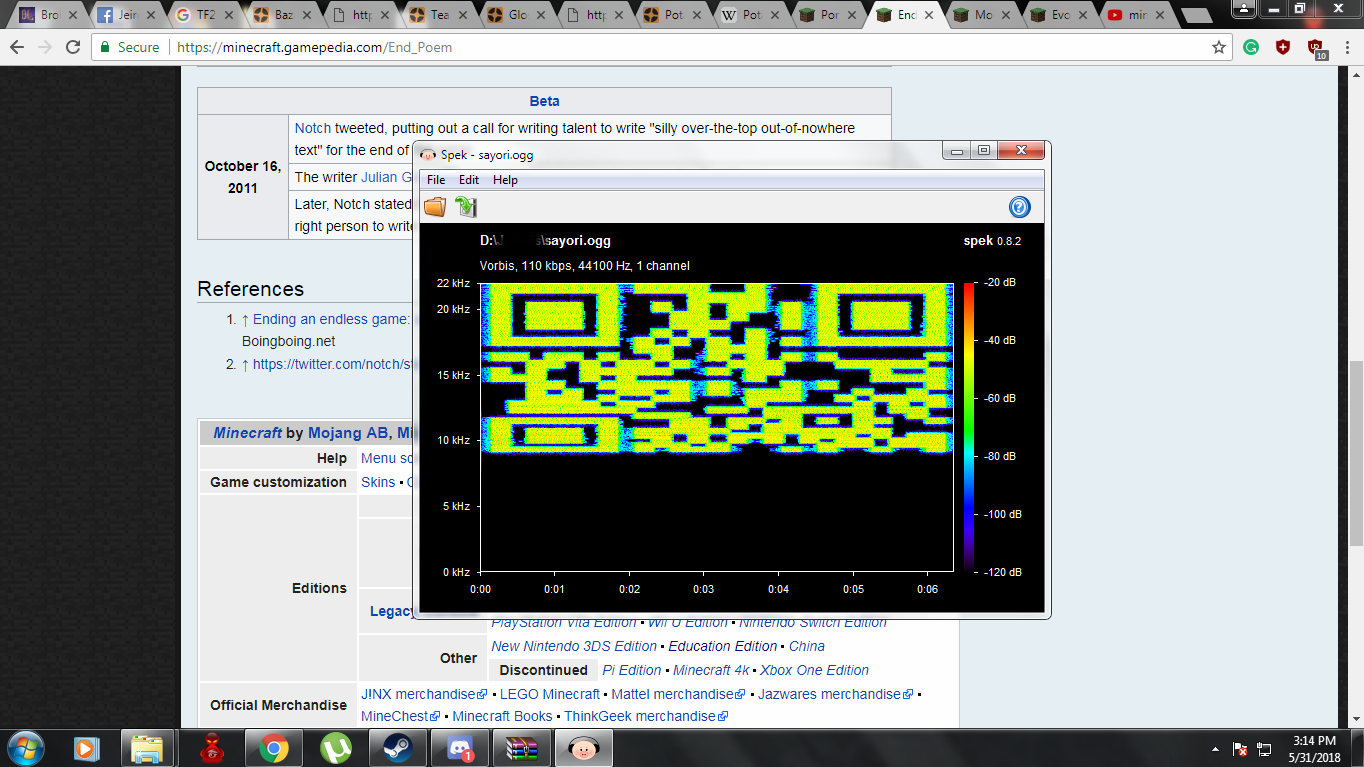
Task: Click the page's vertical scrollbar thumb
Action: tap(1355, 453)
